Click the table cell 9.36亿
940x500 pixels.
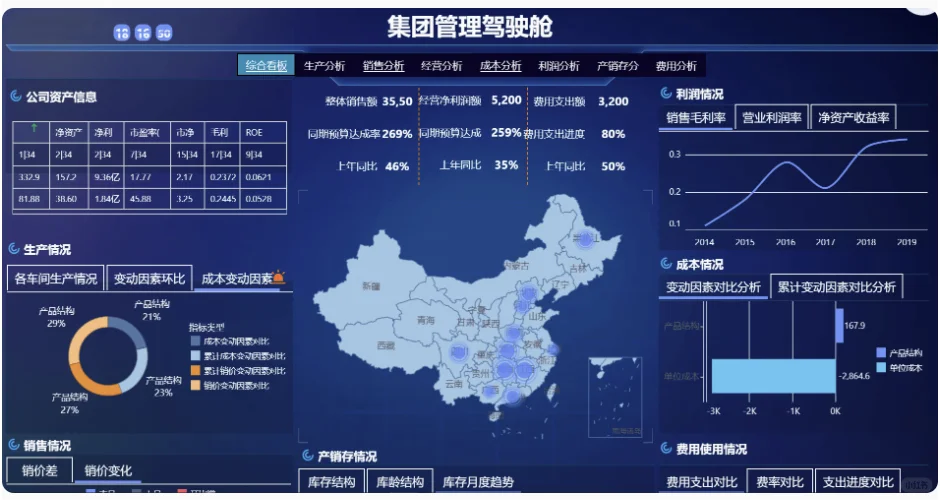(107, 177)
